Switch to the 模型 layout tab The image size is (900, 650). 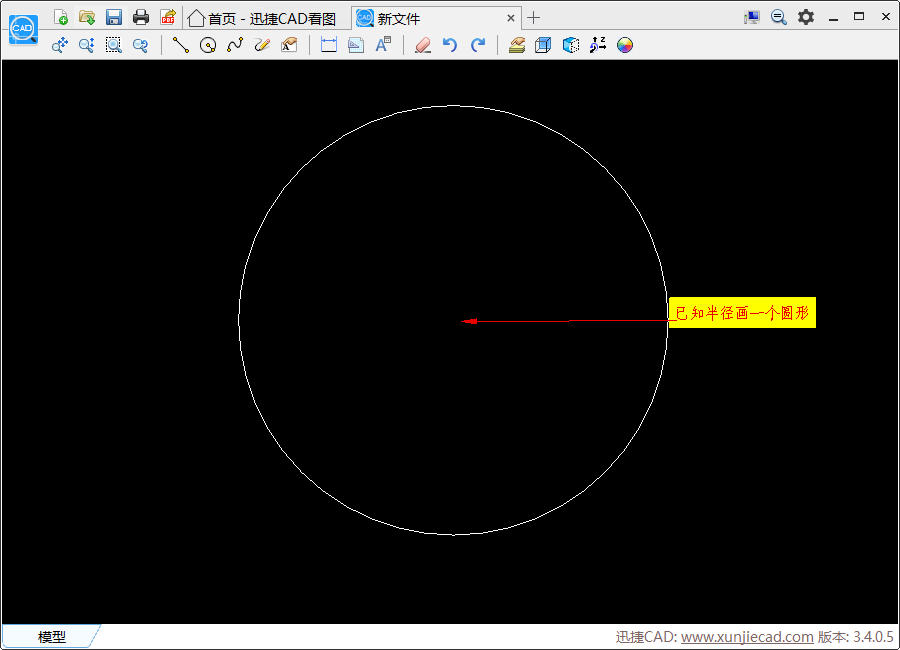click(x=52, y=636)
